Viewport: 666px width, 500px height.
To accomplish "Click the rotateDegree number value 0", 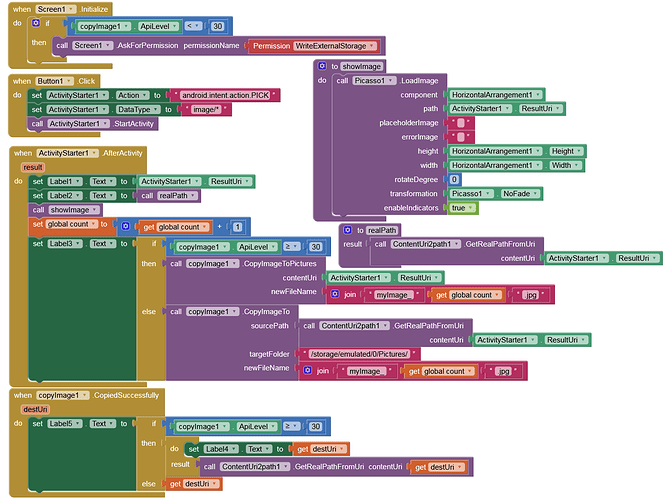I will [454, 179].
